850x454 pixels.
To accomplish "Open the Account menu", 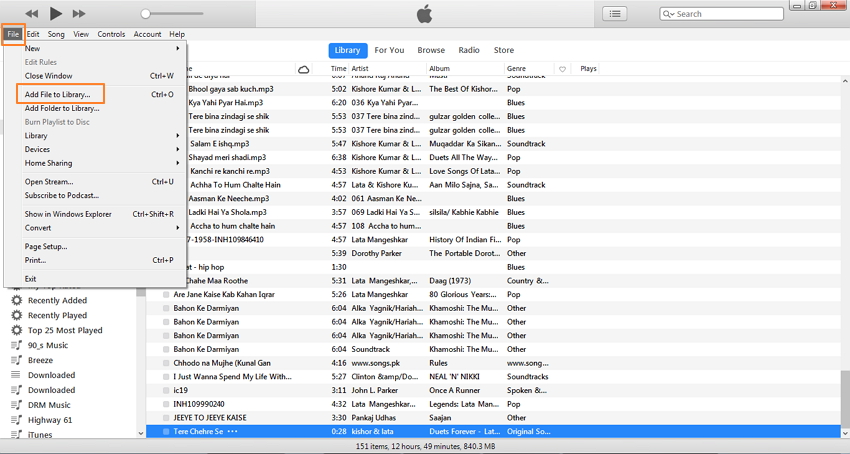I will coord(147,34).
